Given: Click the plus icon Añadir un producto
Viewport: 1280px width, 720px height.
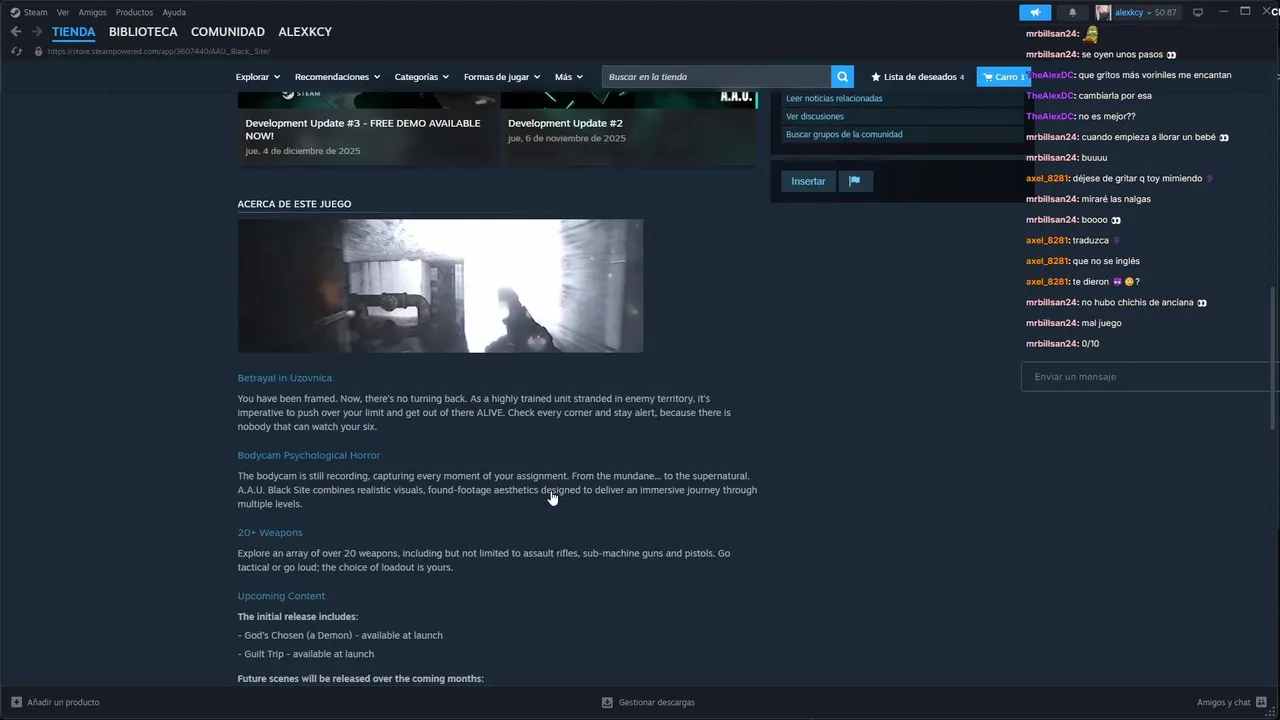Looking at the screenshot, I should tap(16, 702).
